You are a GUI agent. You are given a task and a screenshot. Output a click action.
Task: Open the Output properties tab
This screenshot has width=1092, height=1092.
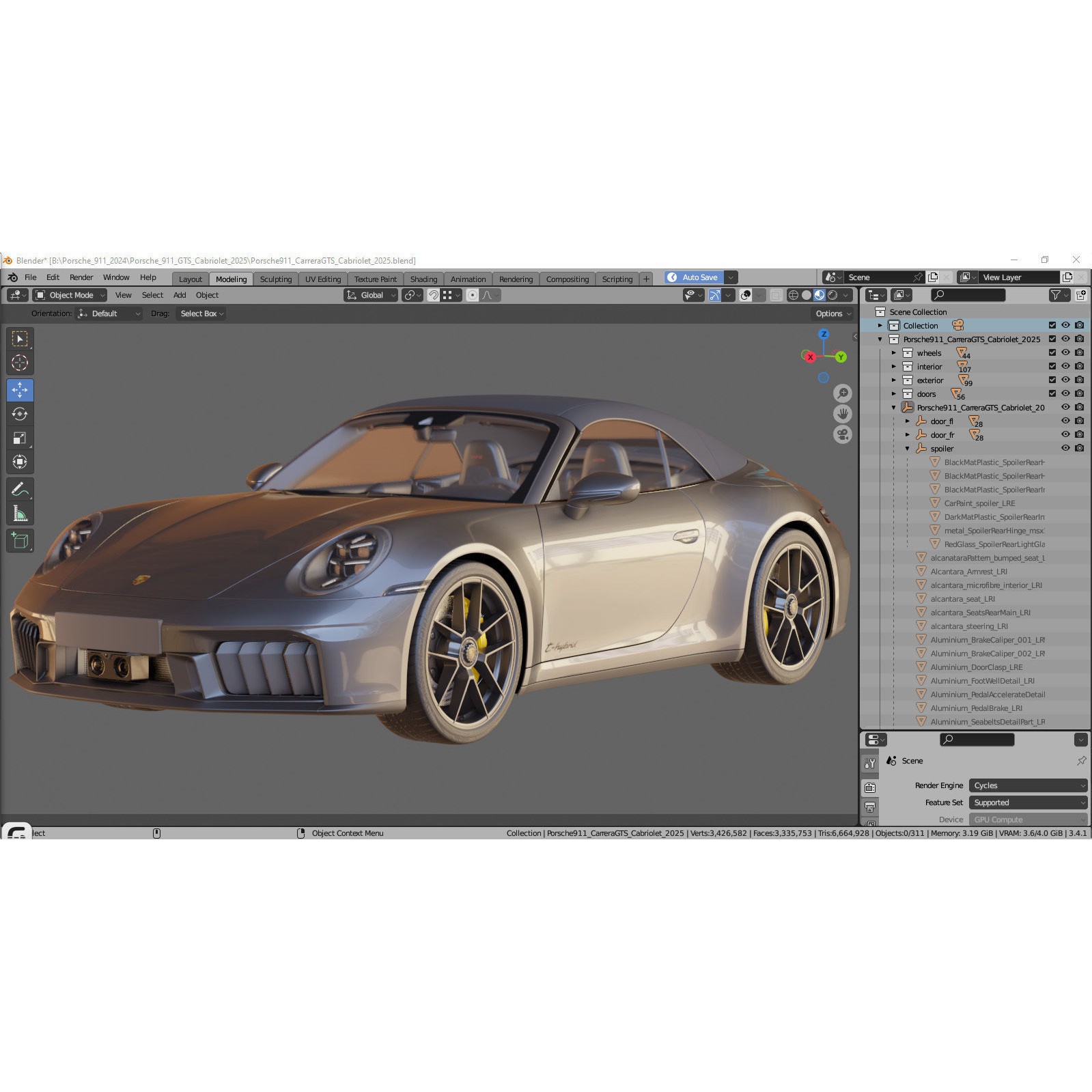coord(870,807)
